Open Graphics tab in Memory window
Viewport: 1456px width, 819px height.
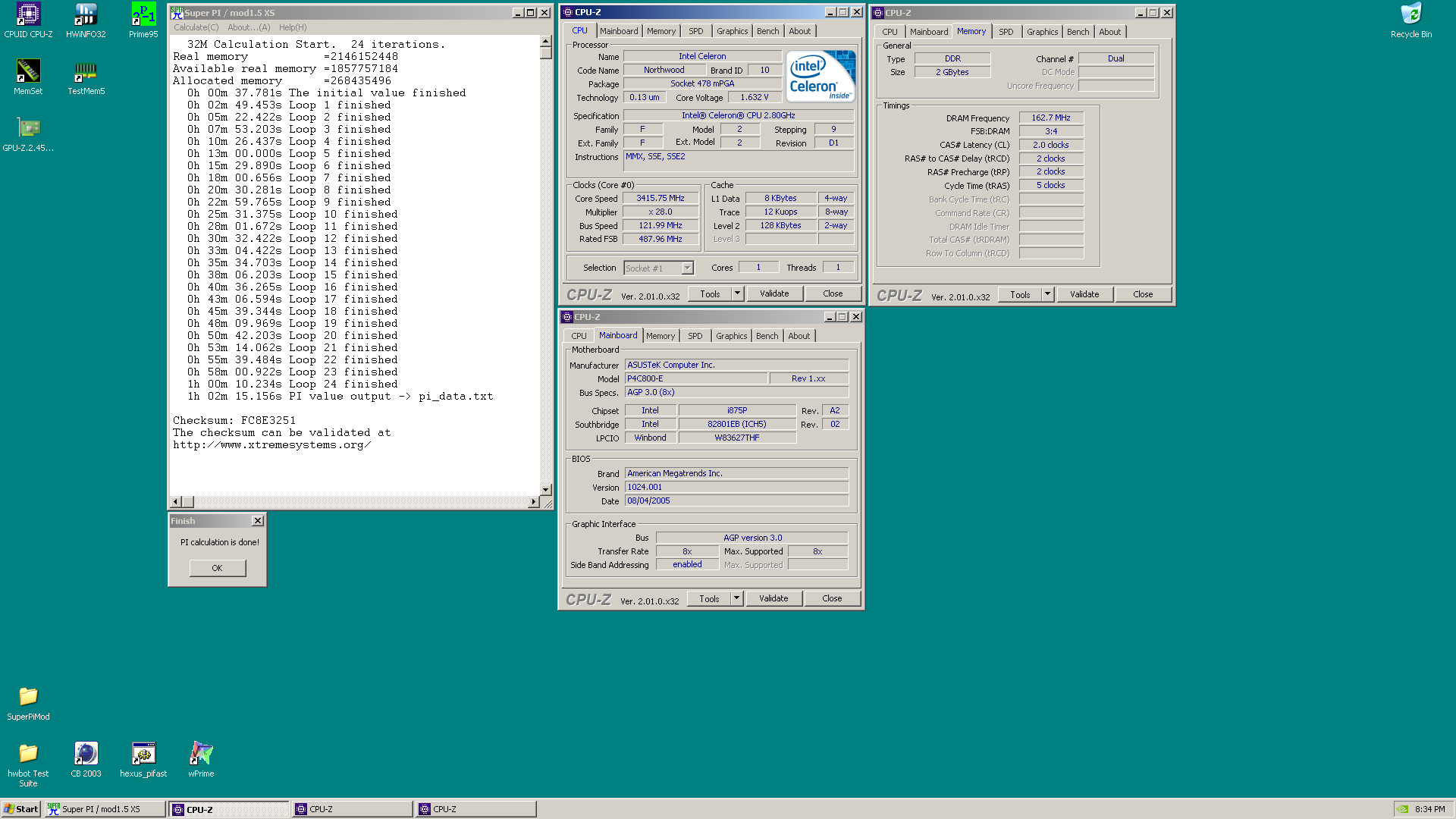[1042, 32]
